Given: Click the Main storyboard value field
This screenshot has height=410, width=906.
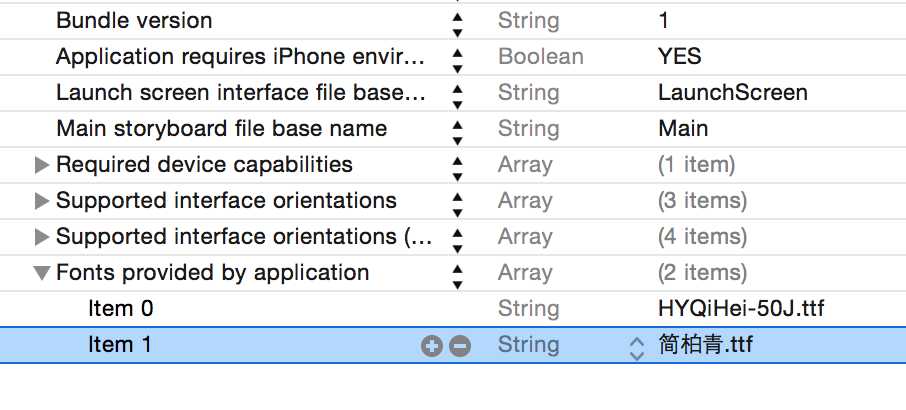Looking at the screenshot, I should 683,129.
